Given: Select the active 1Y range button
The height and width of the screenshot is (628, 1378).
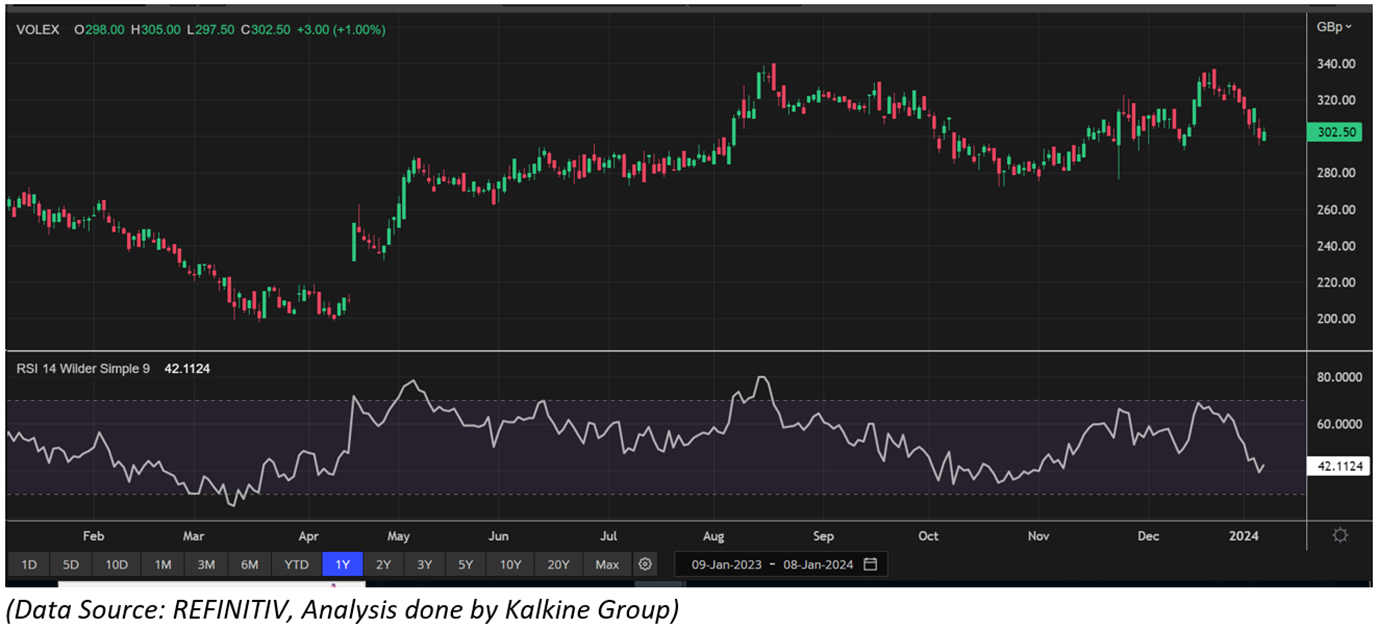Looking at the screenshot, I should tap(342, 564).
